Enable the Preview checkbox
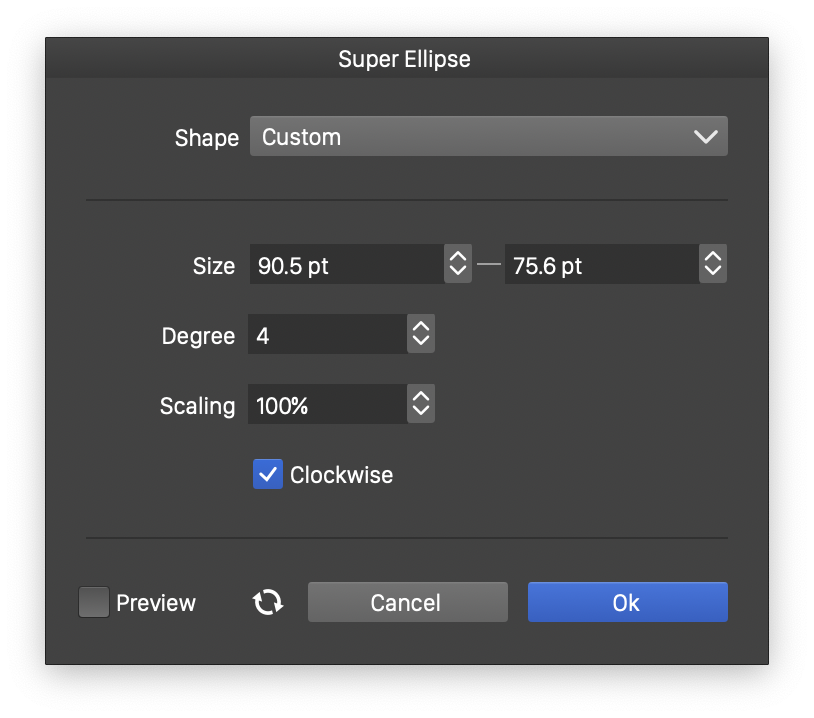This screenshot has height=718, width=814. [94, 602]
